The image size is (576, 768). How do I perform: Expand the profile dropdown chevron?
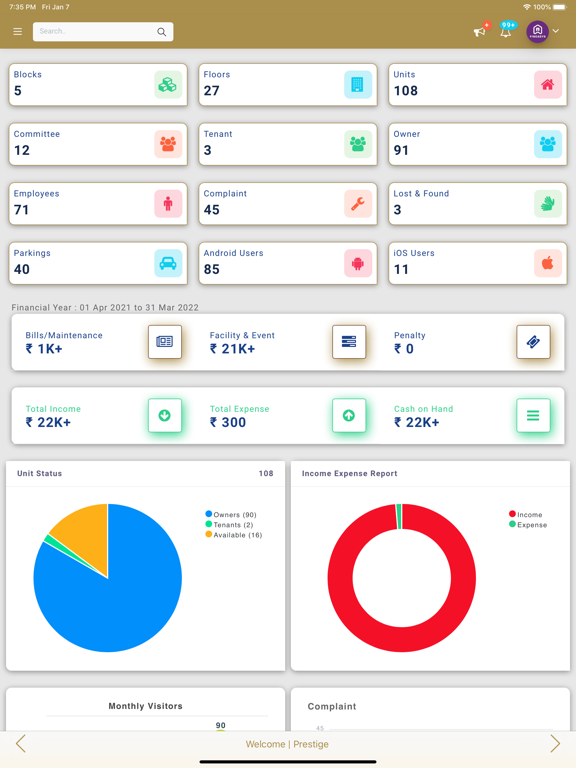556,31
